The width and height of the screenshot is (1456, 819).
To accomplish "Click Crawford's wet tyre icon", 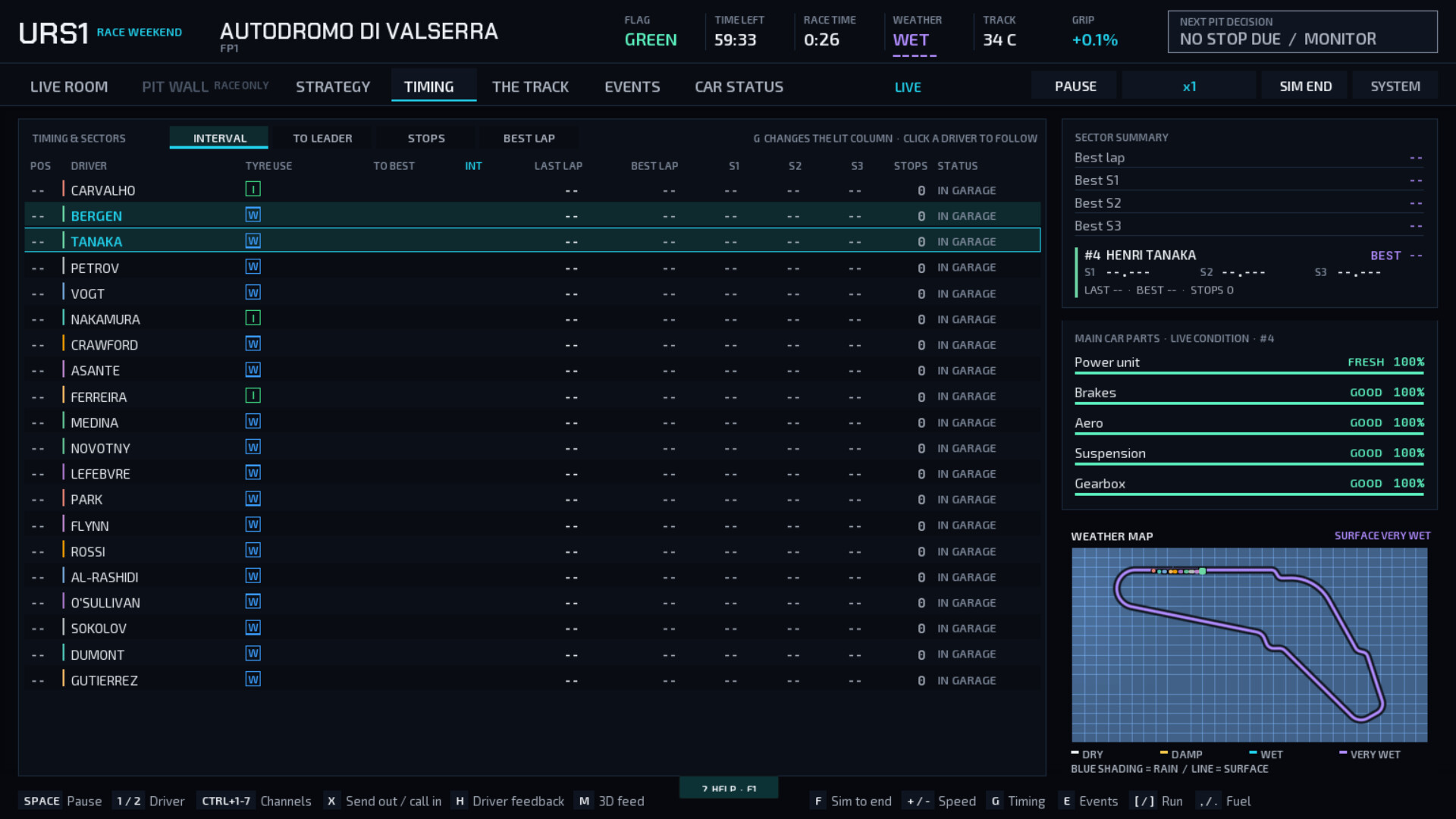I will click(253, 344).
